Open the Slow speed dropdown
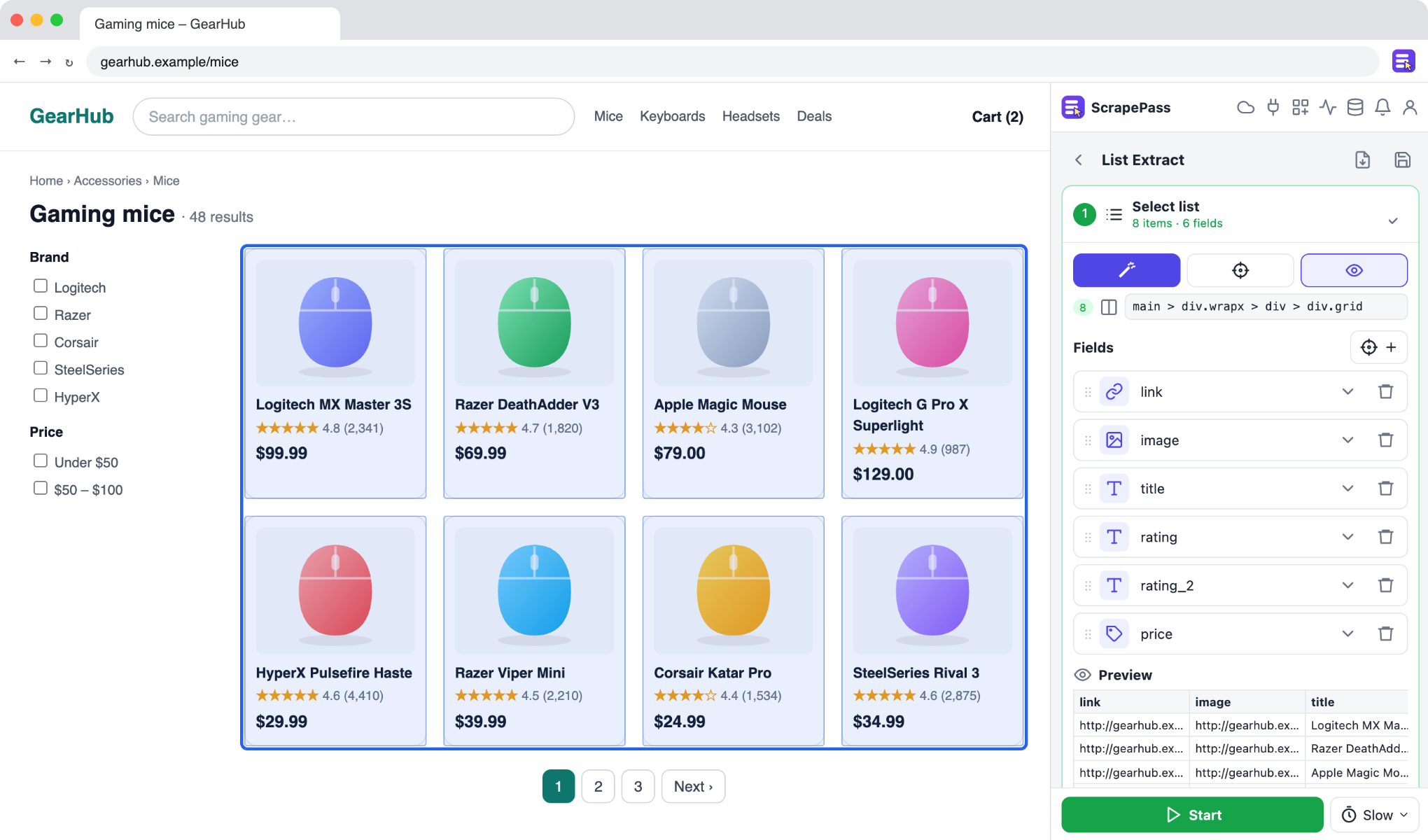Screen dimensions: 1428x840 [1374, 815]
